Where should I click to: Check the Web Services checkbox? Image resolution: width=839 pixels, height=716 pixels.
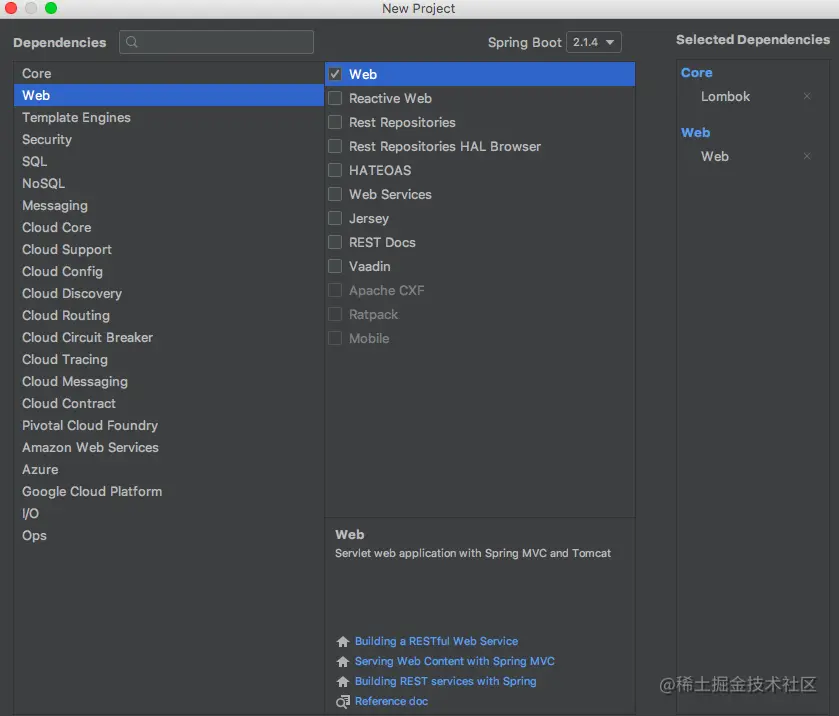tap(335, 194)
